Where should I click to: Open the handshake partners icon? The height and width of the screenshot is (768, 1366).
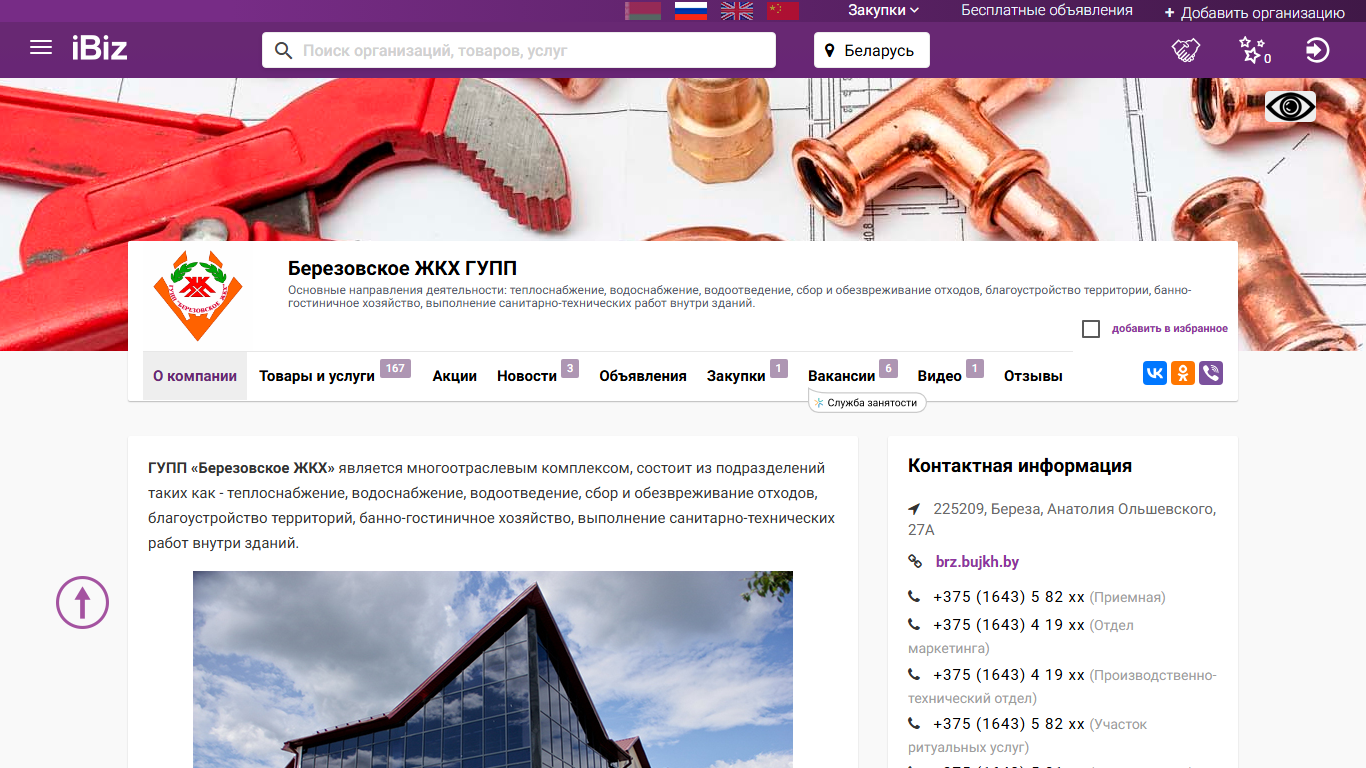click(1186, 50)
